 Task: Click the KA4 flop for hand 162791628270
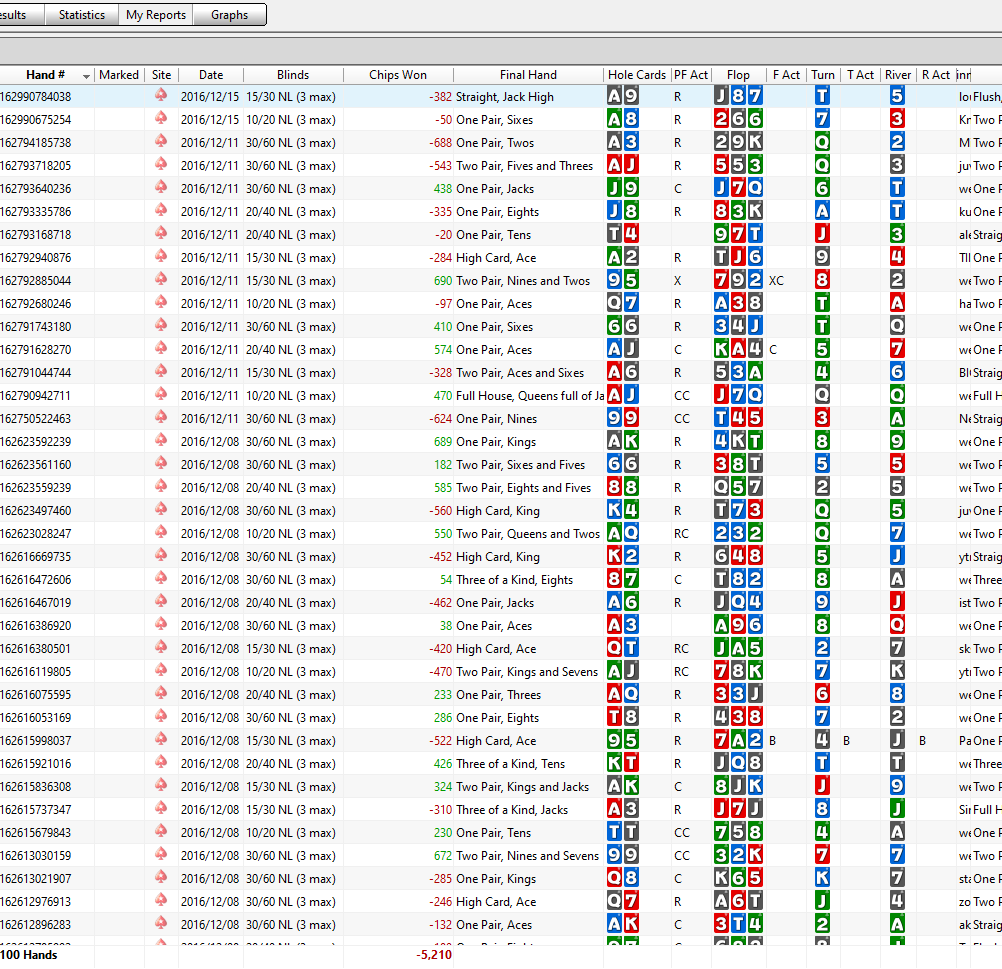coord(738,350)
